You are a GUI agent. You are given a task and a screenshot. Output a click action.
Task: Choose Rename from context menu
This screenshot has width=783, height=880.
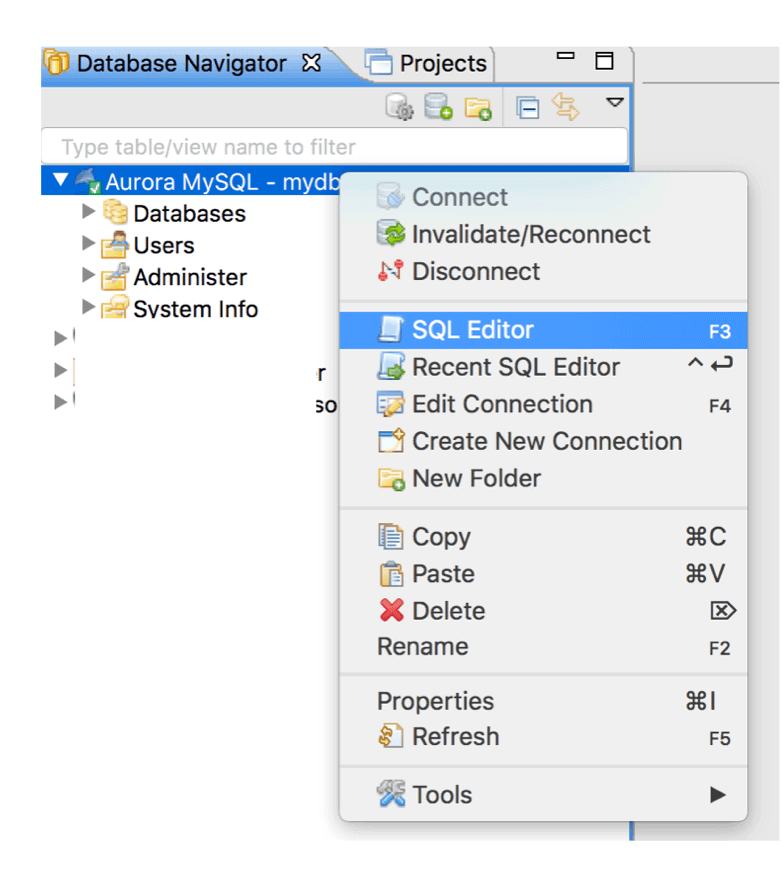pos(543,647)
